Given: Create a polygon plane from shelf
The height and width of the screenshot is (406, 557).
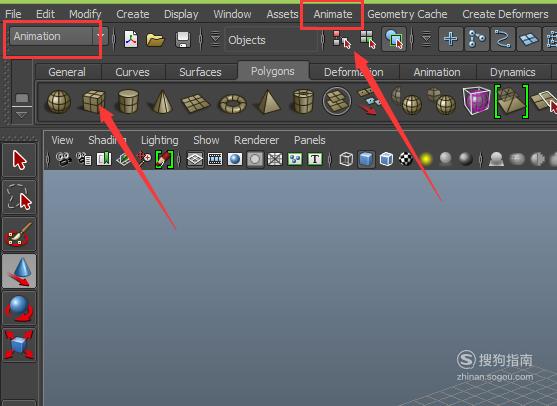Looking at the screenshot, I should pos(196,103).
